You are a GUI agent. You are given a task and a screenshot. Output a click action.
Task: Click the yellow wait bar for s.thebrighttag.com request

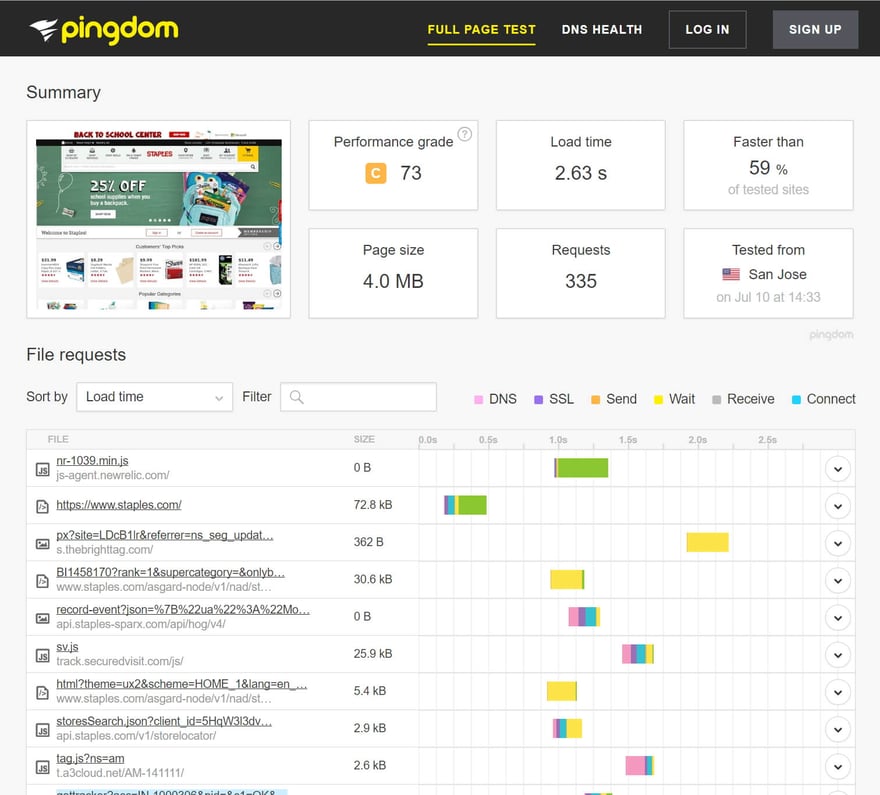tap(707, 543)
